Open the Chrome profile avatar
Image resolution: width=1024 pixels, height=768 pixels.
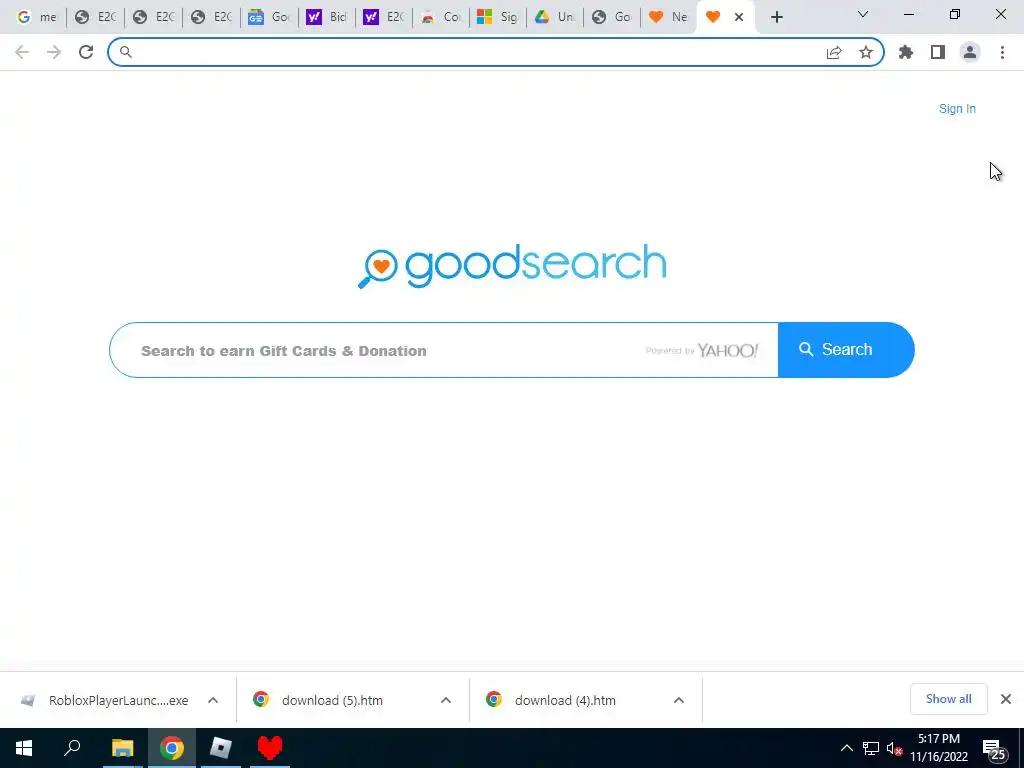(970, 52)
